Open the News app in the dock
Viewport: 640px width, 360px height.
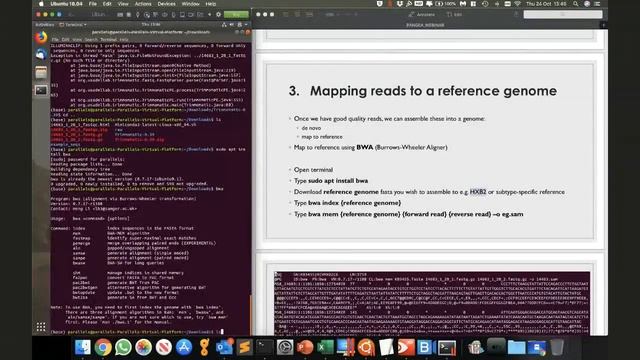tap(164, 347)
